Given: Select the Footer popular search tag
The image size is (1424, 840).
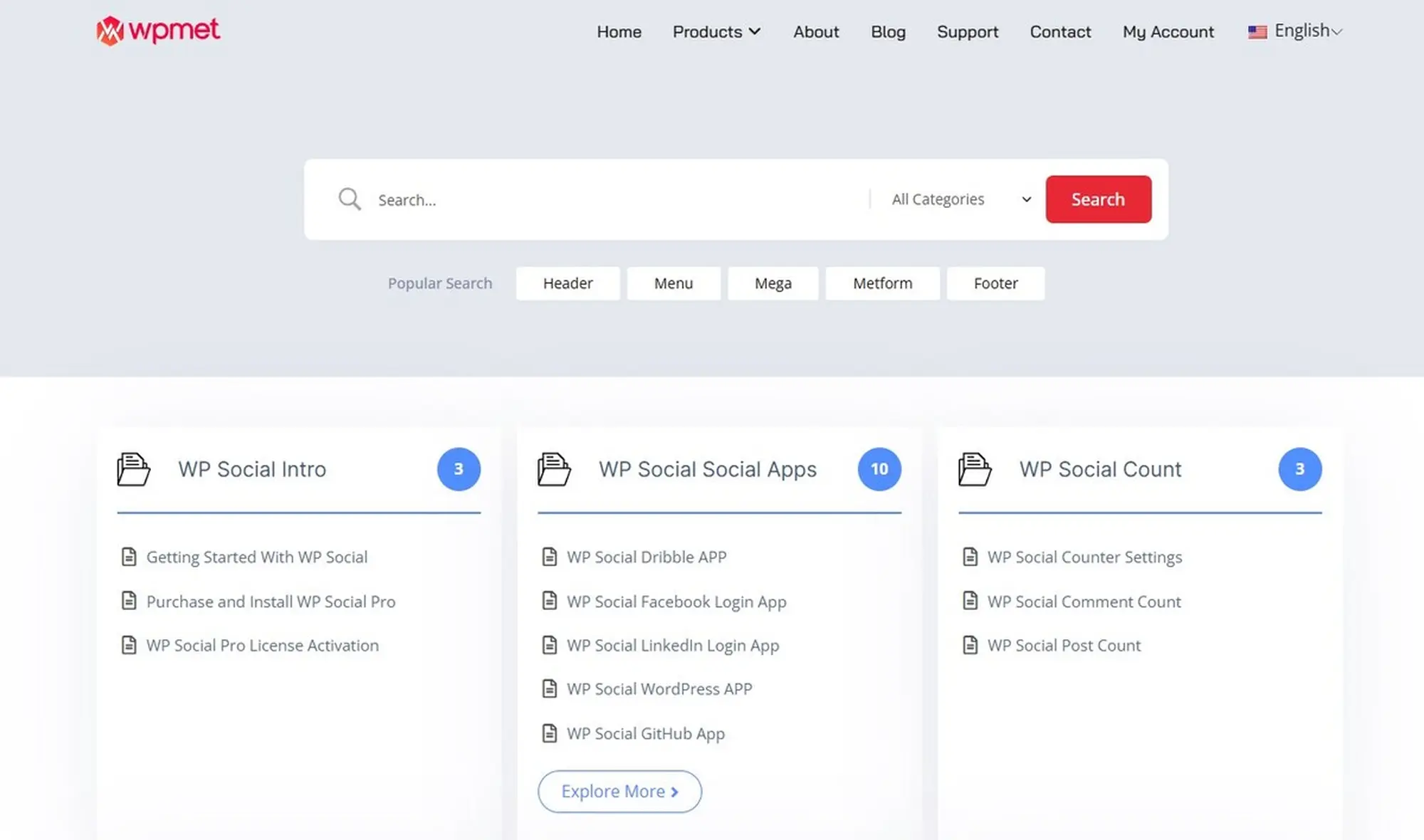Looking at the screenshot, I should (x=995, y=283).
